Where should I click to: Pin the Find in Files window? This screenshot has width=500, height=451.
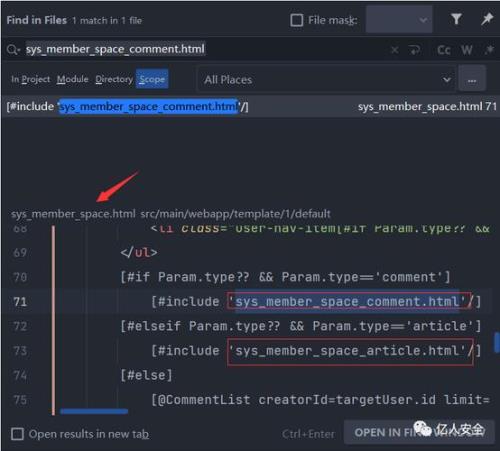487,19
